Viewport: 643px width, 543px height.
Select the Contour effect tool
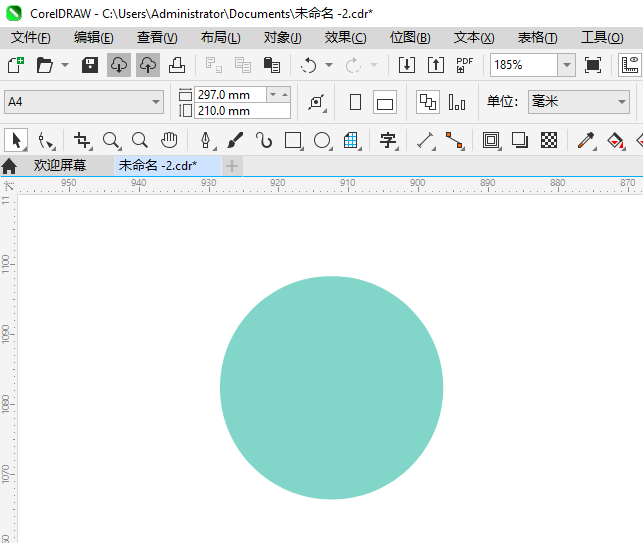[x=491, y=140]
